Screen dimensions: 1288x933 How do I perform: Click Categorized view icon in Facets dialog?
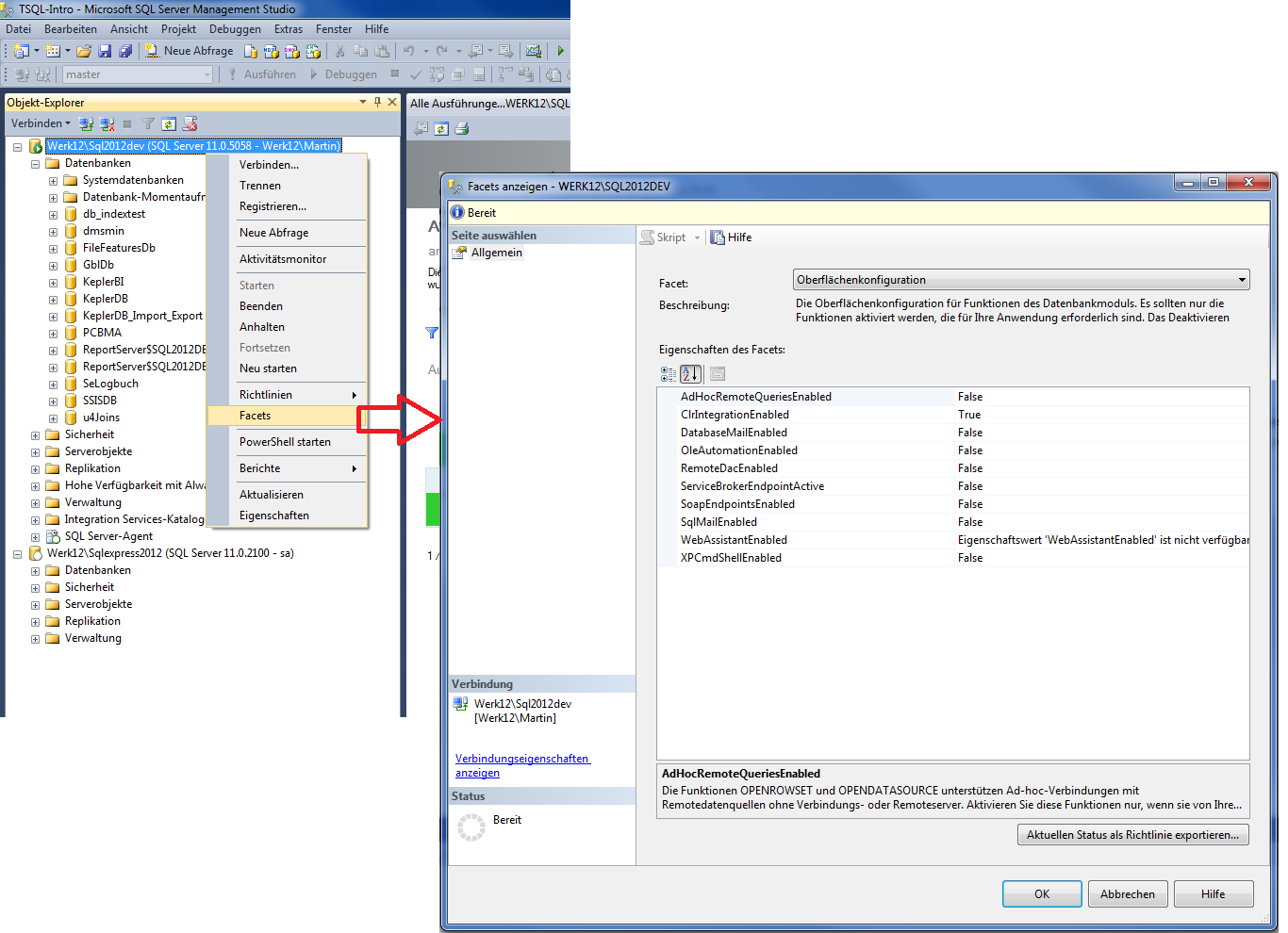point(669,374)
